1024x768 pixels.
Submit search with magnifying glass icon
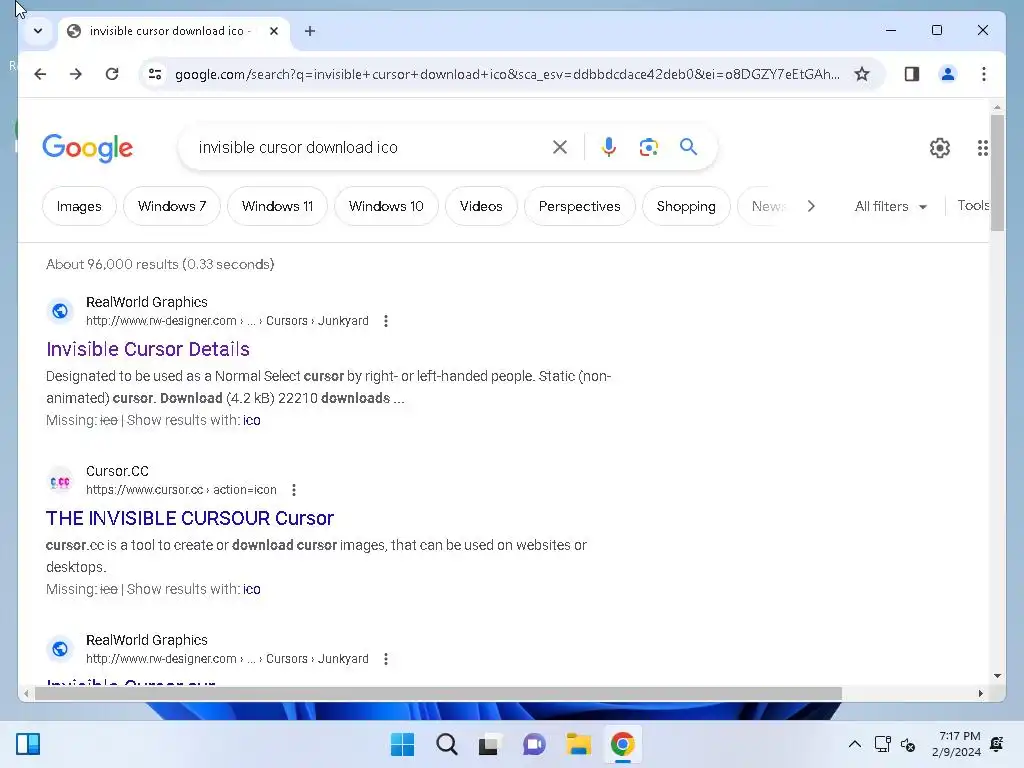point(688,147)
